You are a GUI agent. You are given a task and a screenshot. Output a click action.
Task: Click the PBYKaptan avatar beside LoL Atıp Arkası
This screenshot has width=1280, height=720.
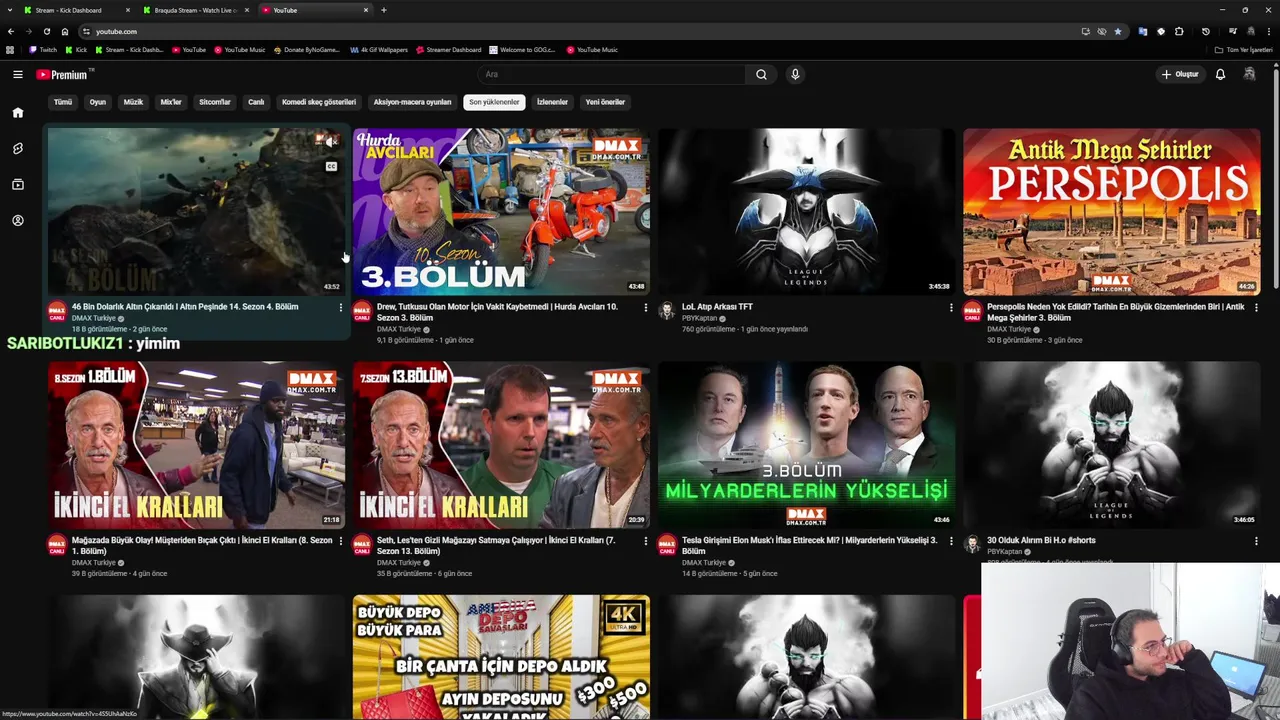[667, 311]
